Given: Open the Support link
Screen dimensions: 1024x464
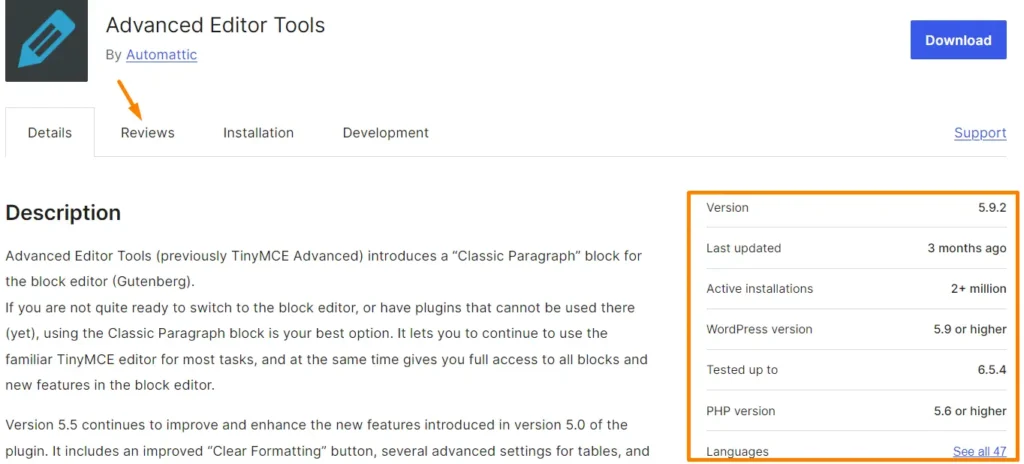Looking at the screenshot, I should 980,133.
